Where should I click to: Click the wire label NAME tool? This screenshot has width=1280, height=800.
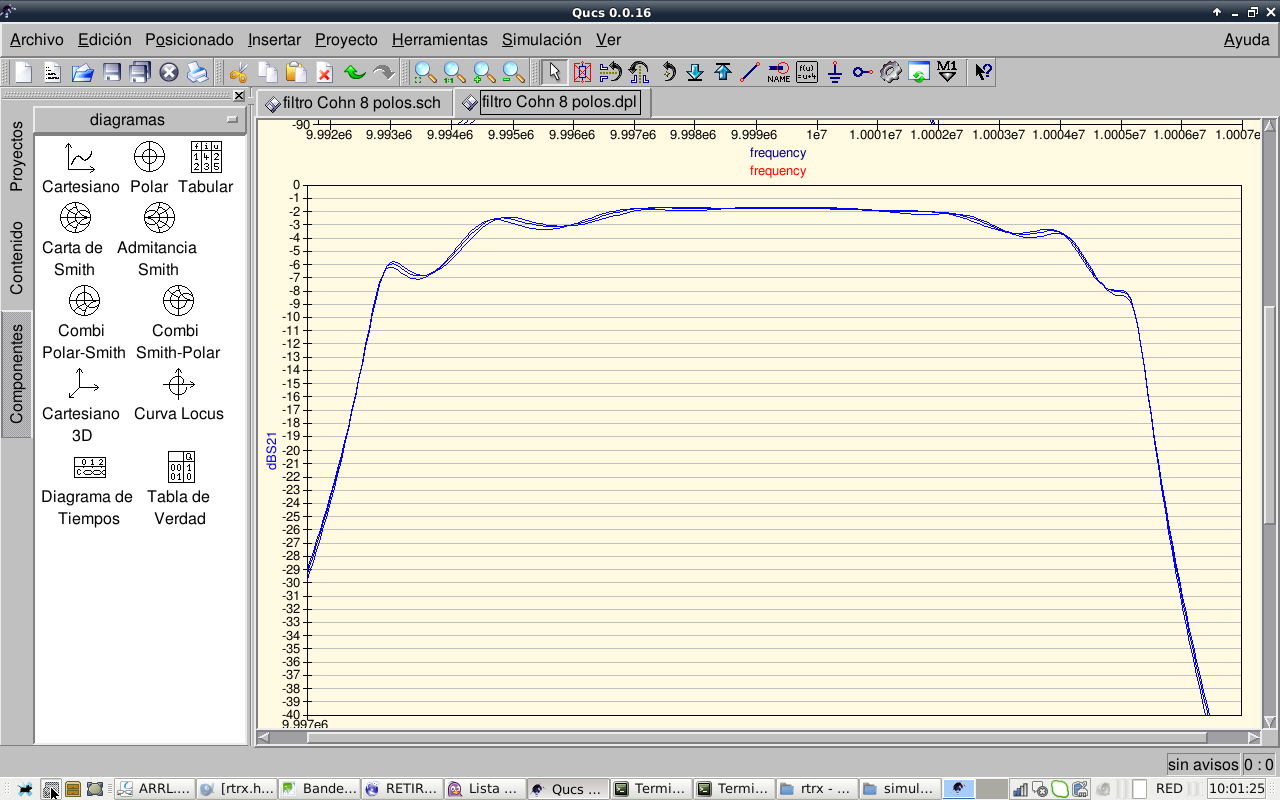point(779,72)
